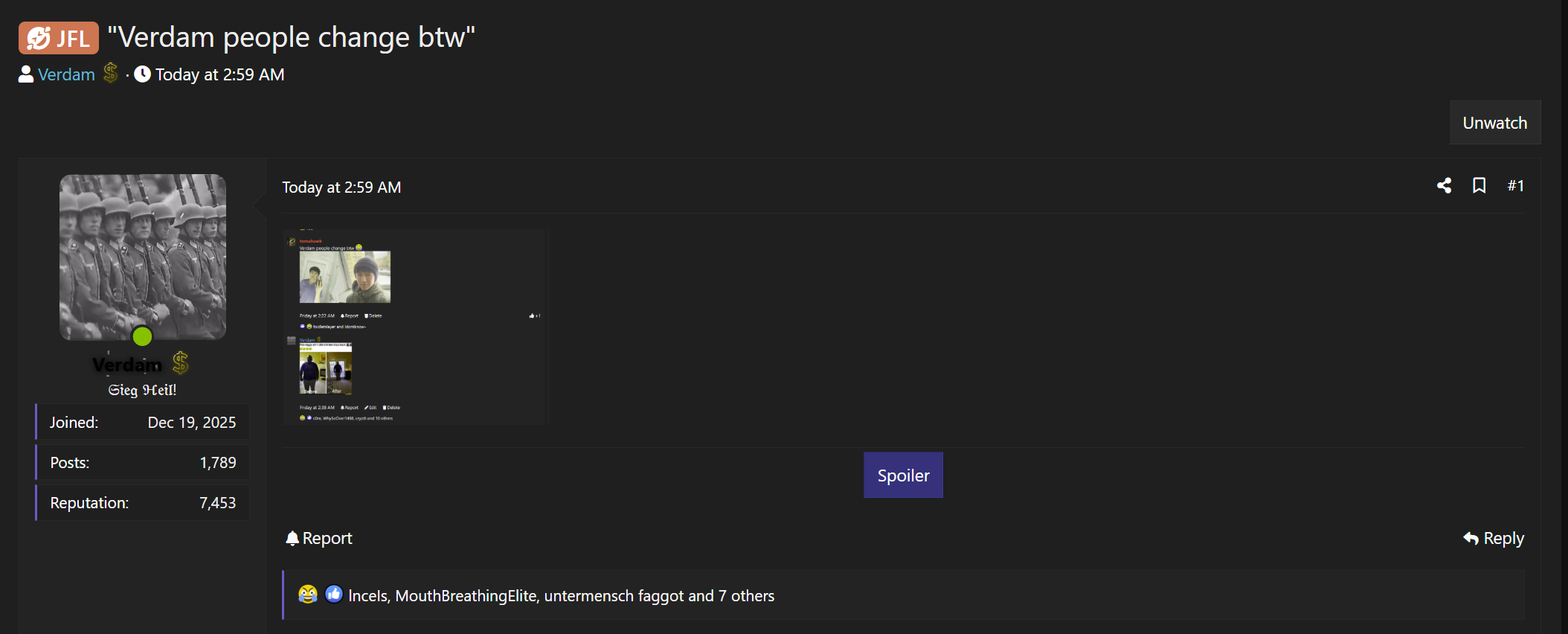Click the dollar badge beside the thread author

pyautogui.click(x=111, y=73)
